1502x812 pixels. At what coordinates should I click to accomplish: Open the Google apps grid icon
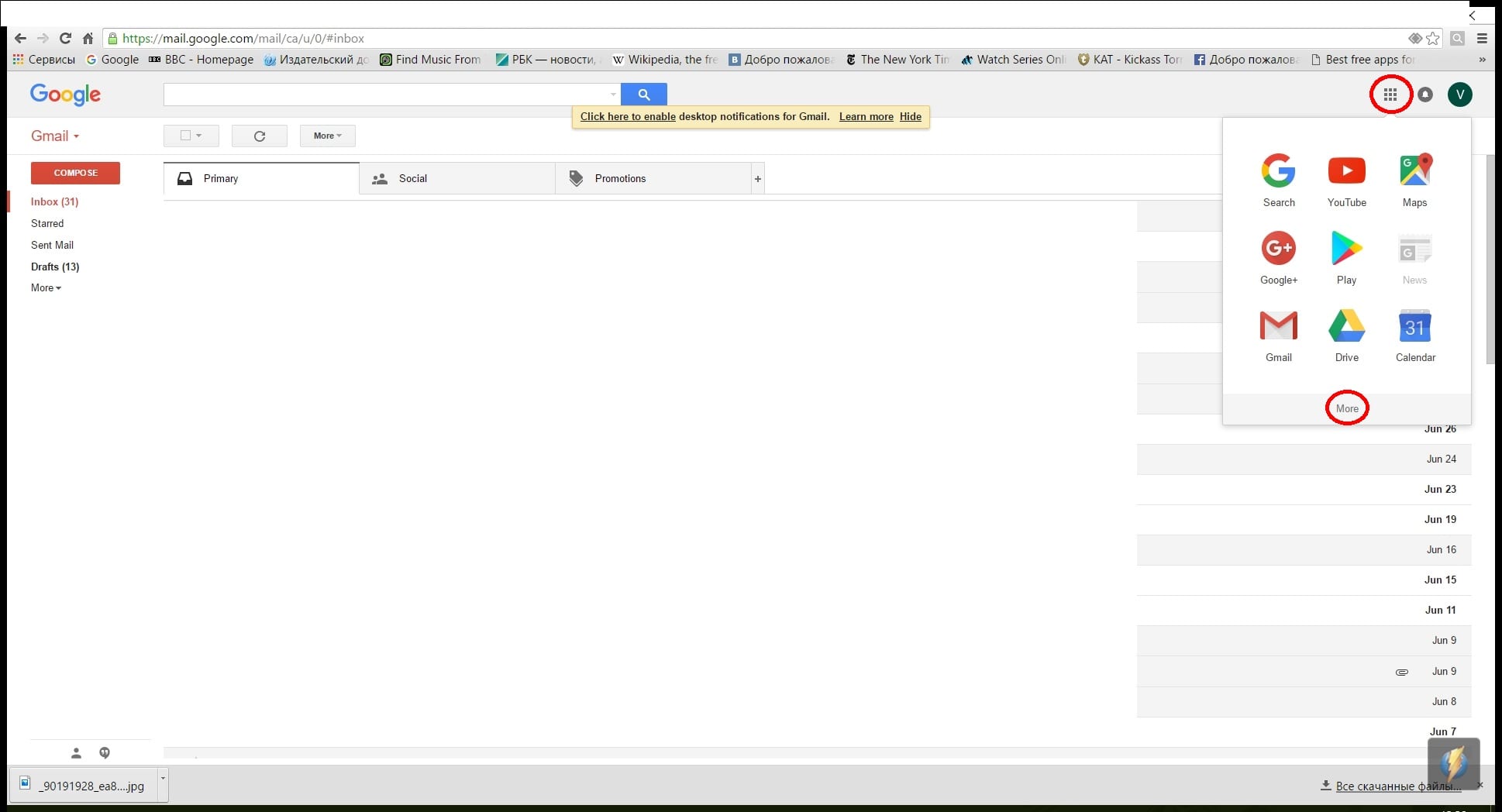pos(1390,95)
